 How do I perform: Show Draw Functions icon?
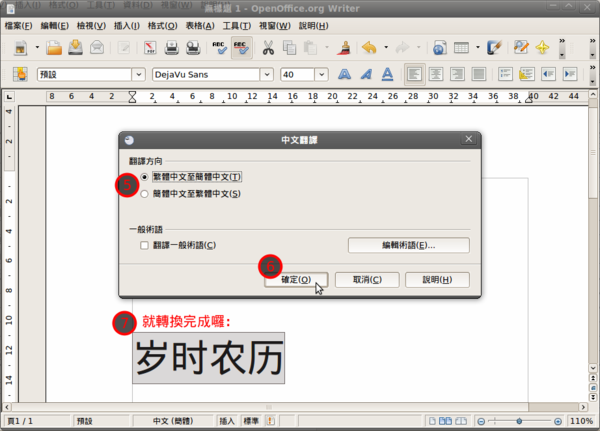click(494, 48)
